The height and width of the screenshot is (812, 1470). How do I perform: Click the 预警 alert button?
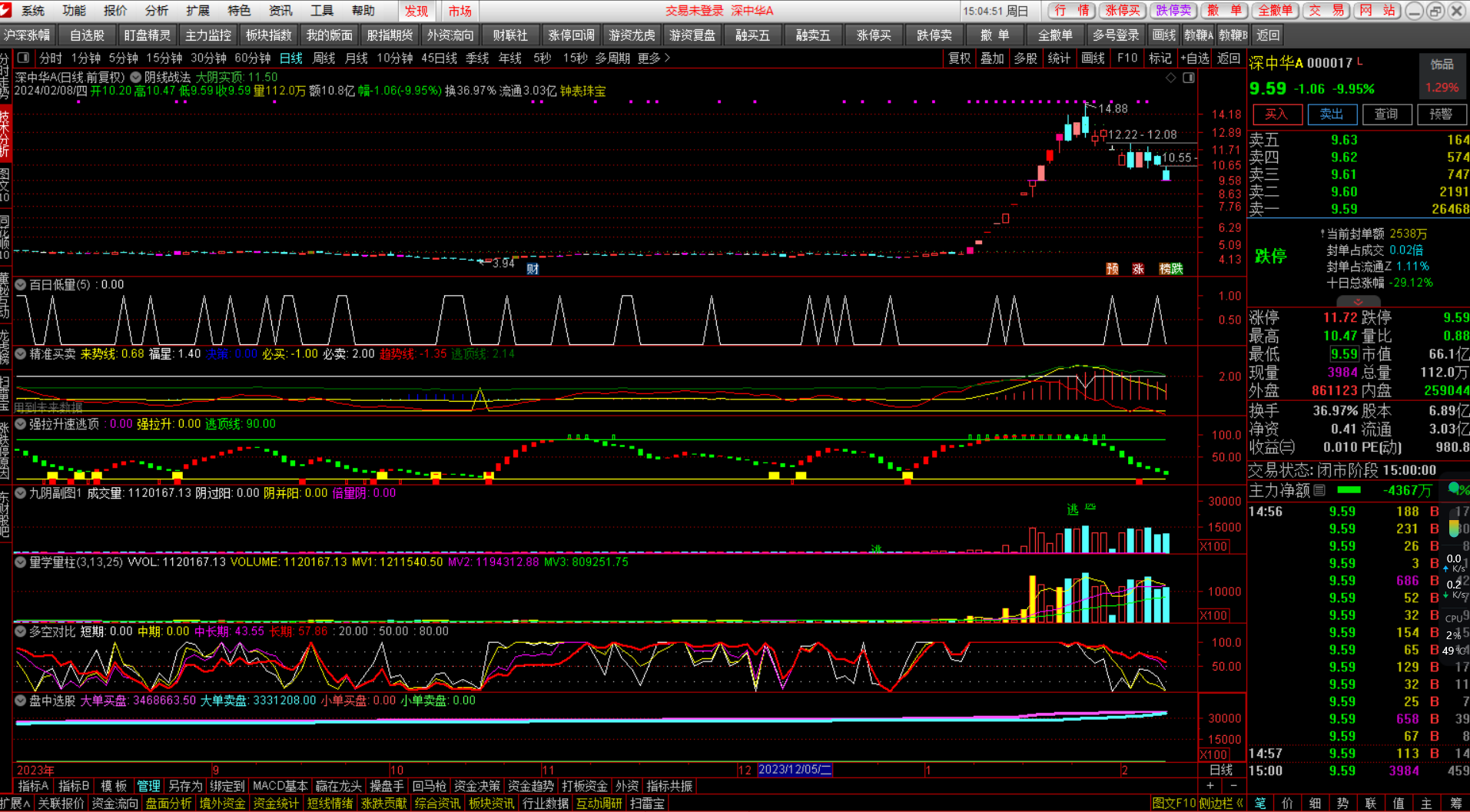click(1441, 114)
